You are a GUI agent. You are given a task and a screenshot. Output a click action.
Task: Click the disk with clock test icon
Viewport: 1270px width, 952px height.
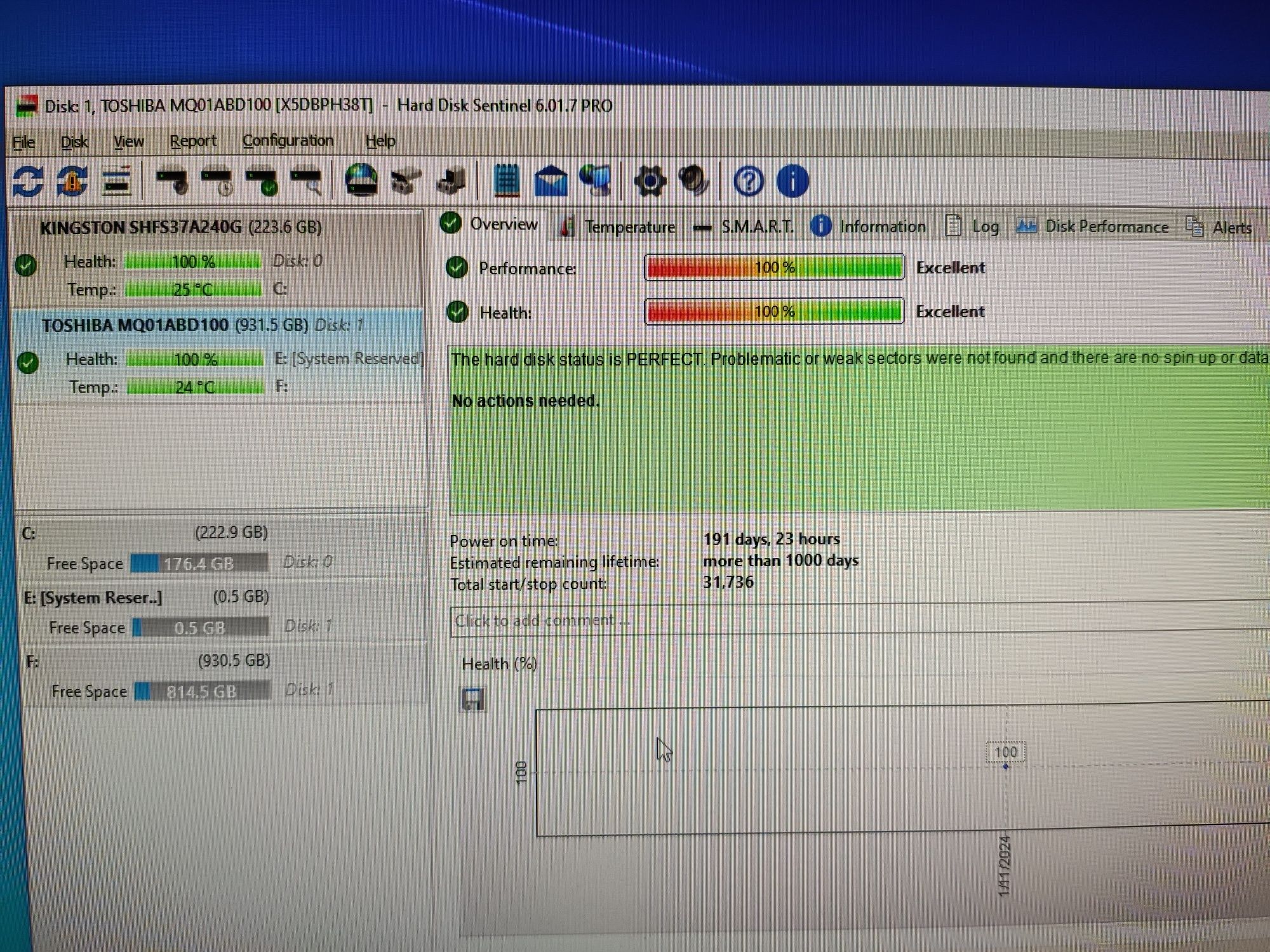pyautogui.click(x=217, y=181)
